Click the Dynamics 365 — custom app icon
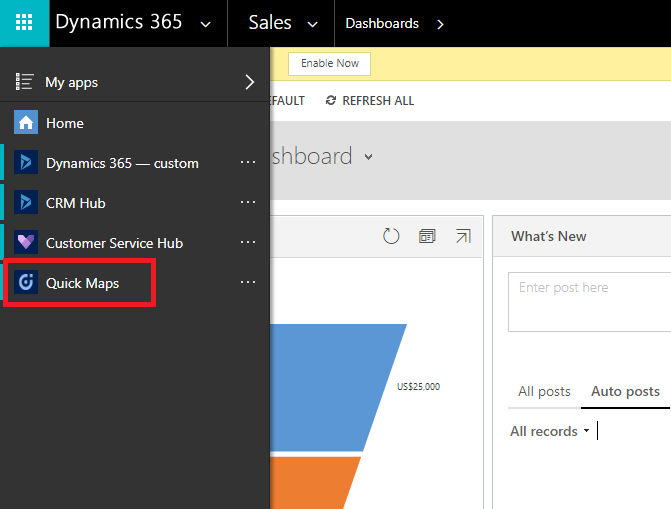Screen dimensions: 671x509 pos(26,162)
